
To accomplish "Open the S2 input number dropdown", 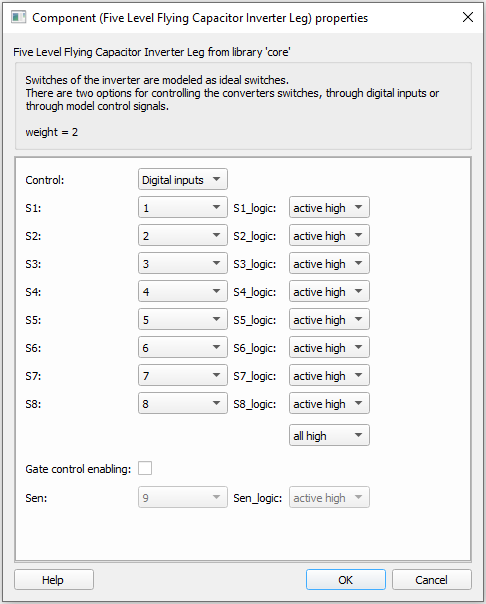I will pos(183,235).
